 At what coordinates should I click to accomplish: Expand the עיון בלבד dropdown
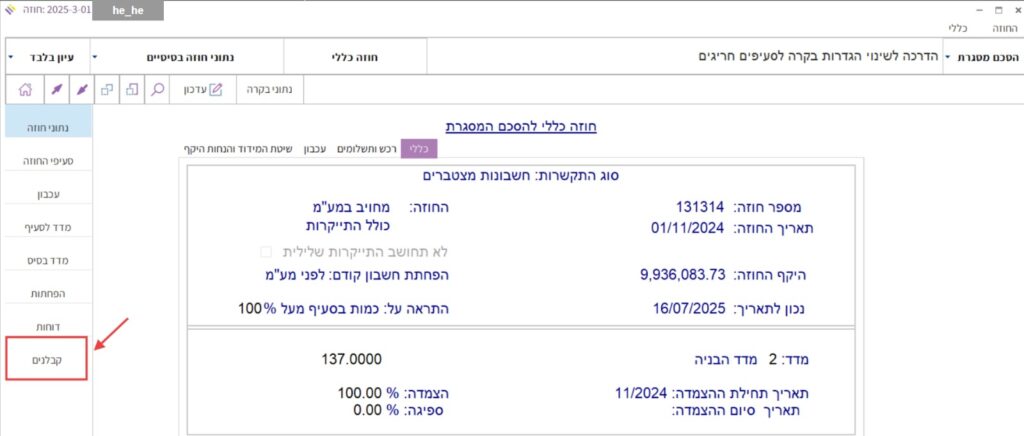pos(11,57)
